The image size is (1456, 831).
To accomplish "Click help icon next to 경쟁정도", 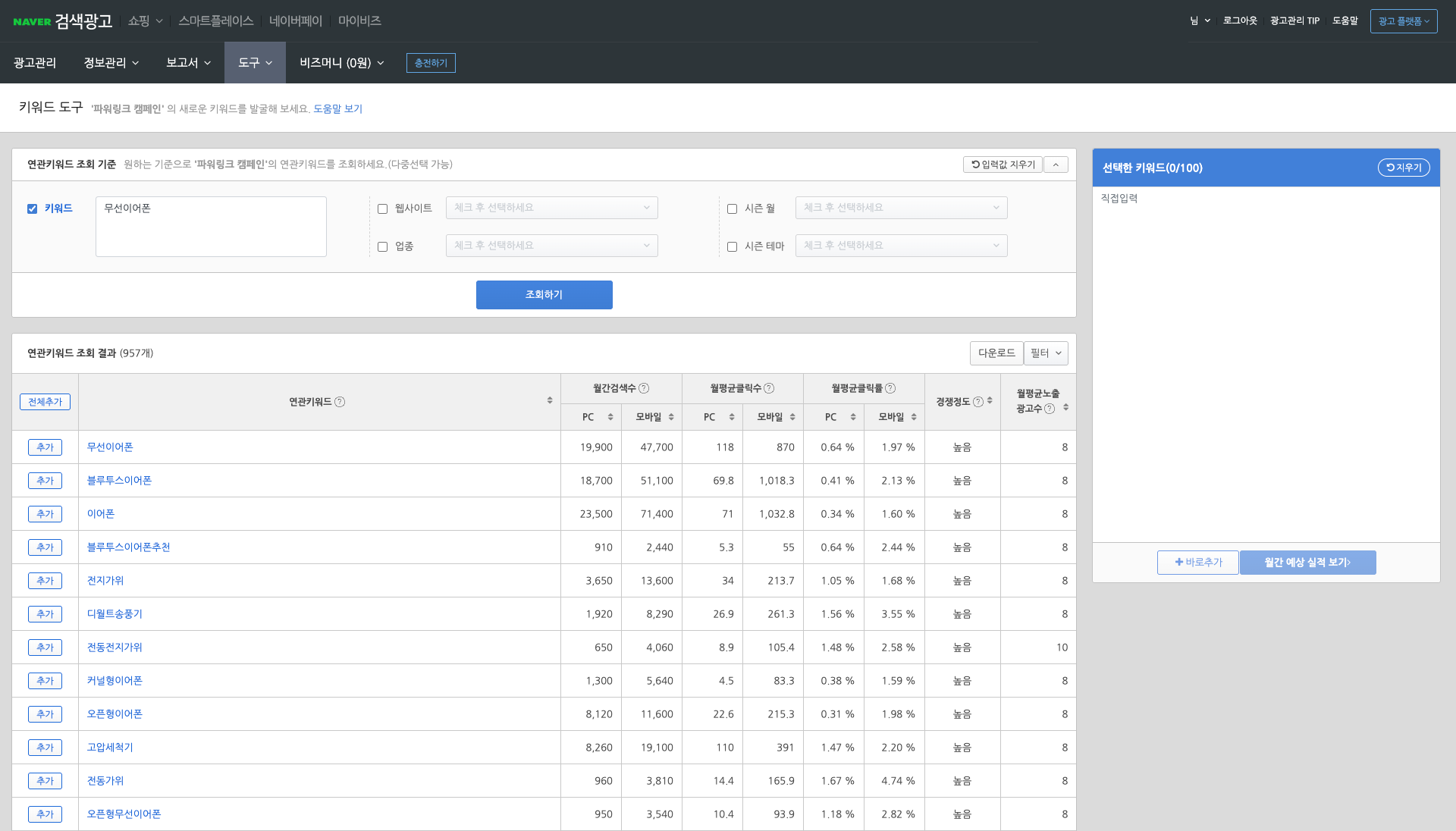I will pyautogui.click(x=978, y=402).
